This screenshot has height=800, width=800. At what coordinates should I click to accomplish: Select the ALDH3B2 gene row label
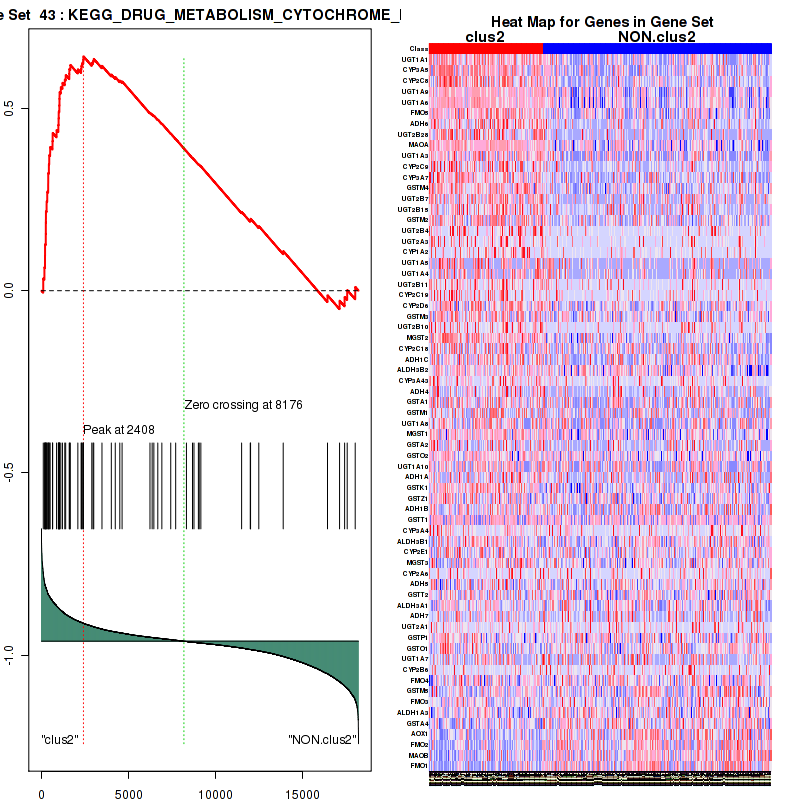pyautogui.click(x=415, y=369)
